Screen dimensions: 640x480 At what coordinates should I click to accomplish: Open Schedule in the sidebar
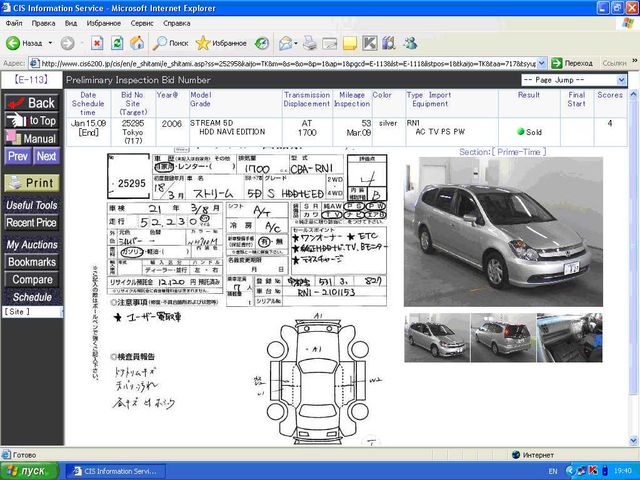pos(32,297)
